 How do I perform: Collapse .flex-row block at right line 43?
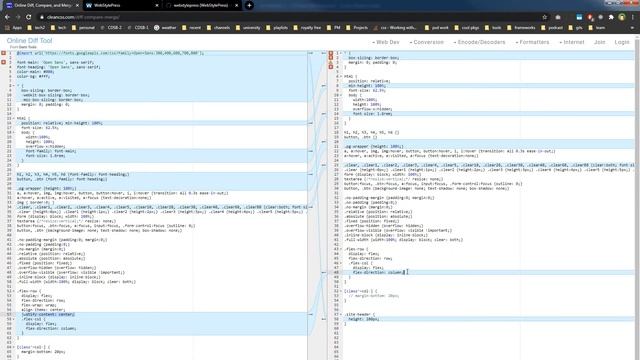pyautogui.click(x=341, y=249)
